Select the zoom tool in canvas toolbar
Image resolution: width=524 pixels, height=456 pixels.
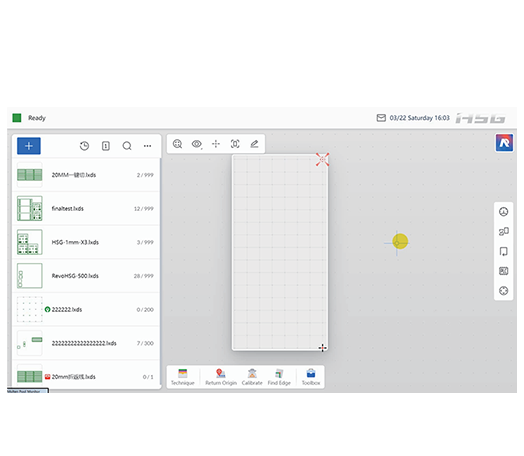pyautogui.click(x=177, y=144)
